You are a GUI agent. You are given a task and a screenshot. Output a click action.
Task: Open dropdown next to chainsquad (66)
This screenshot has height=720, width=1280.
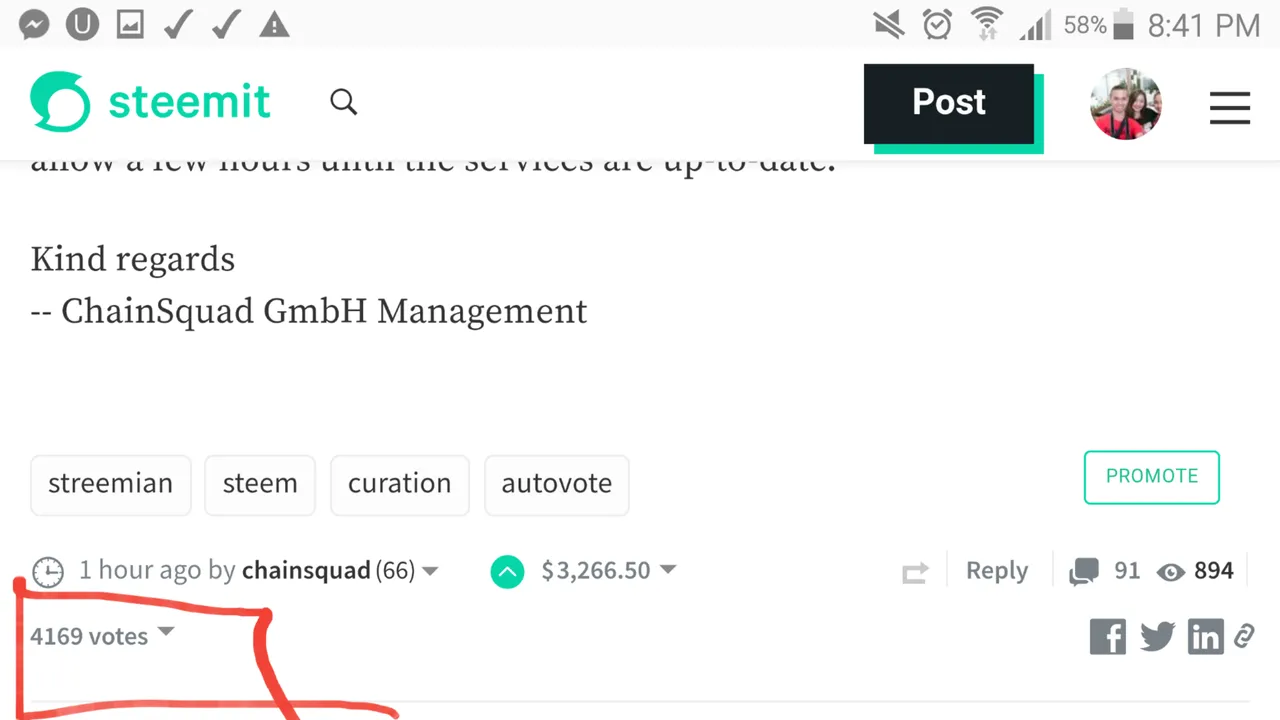pyautogui.click(x=430, y=571)
